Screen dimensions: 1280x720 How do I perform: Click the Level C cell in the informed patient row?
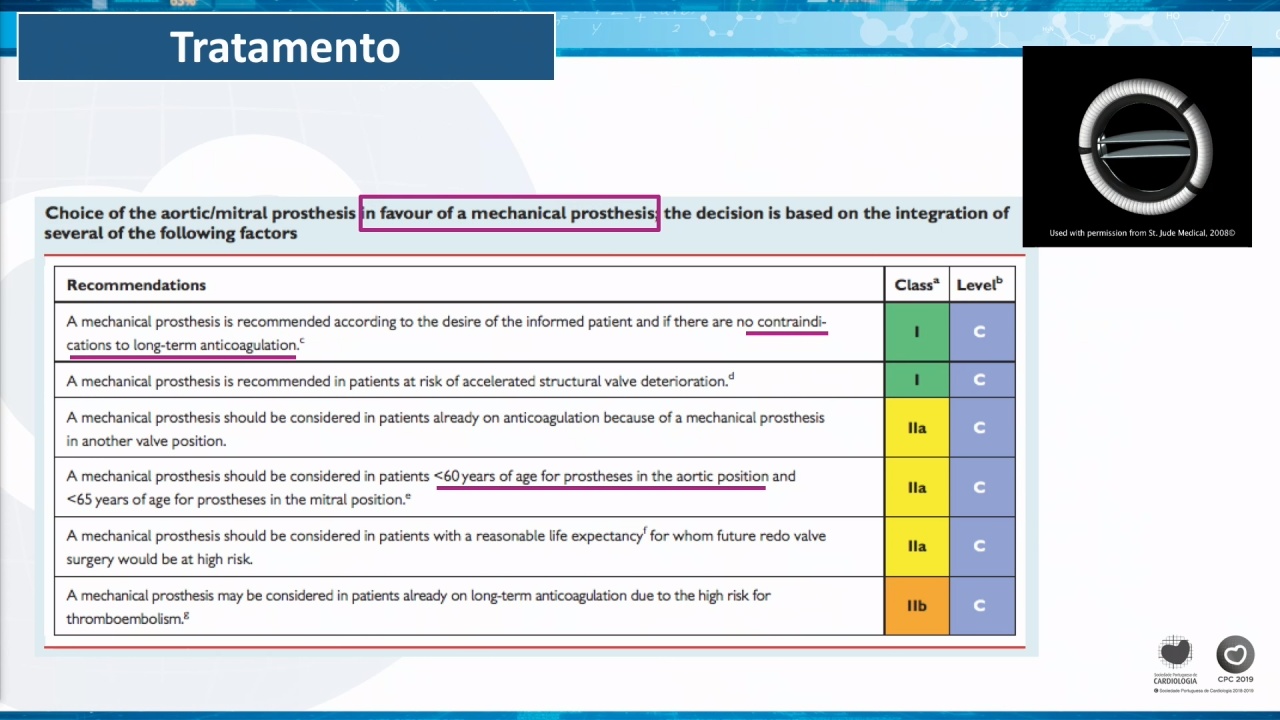(981, 332)
